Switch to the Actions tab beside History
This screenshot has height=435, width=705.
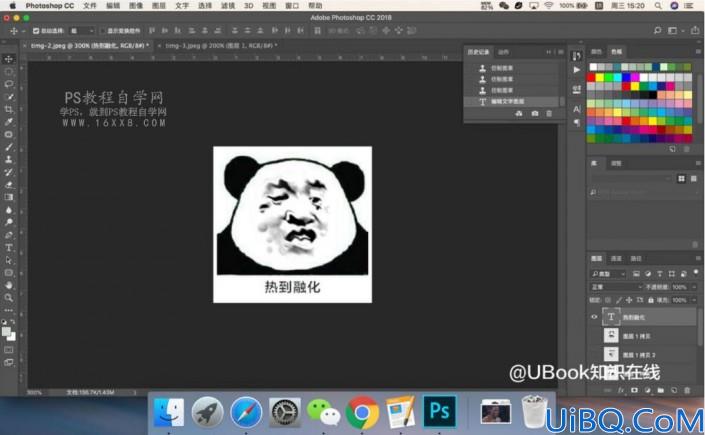(x=503, y=52)
